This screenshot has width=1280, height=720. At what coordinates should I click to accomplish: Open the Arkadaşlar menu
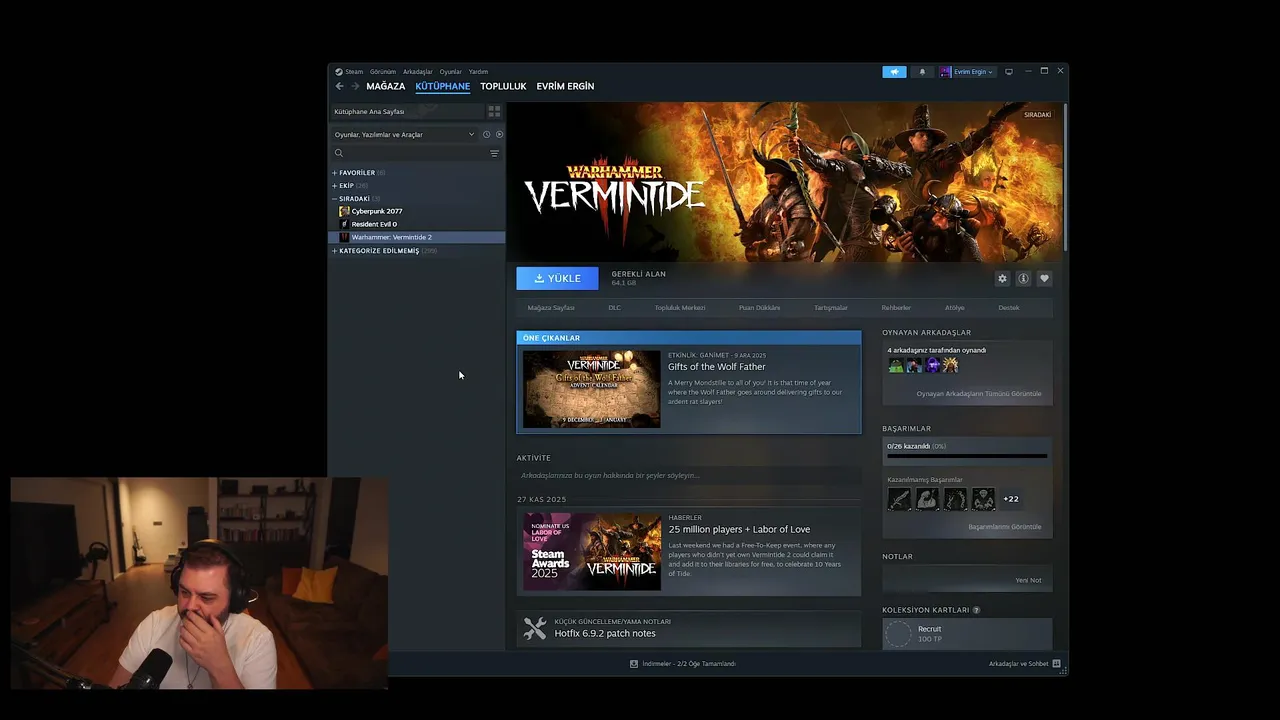point(418,72)
